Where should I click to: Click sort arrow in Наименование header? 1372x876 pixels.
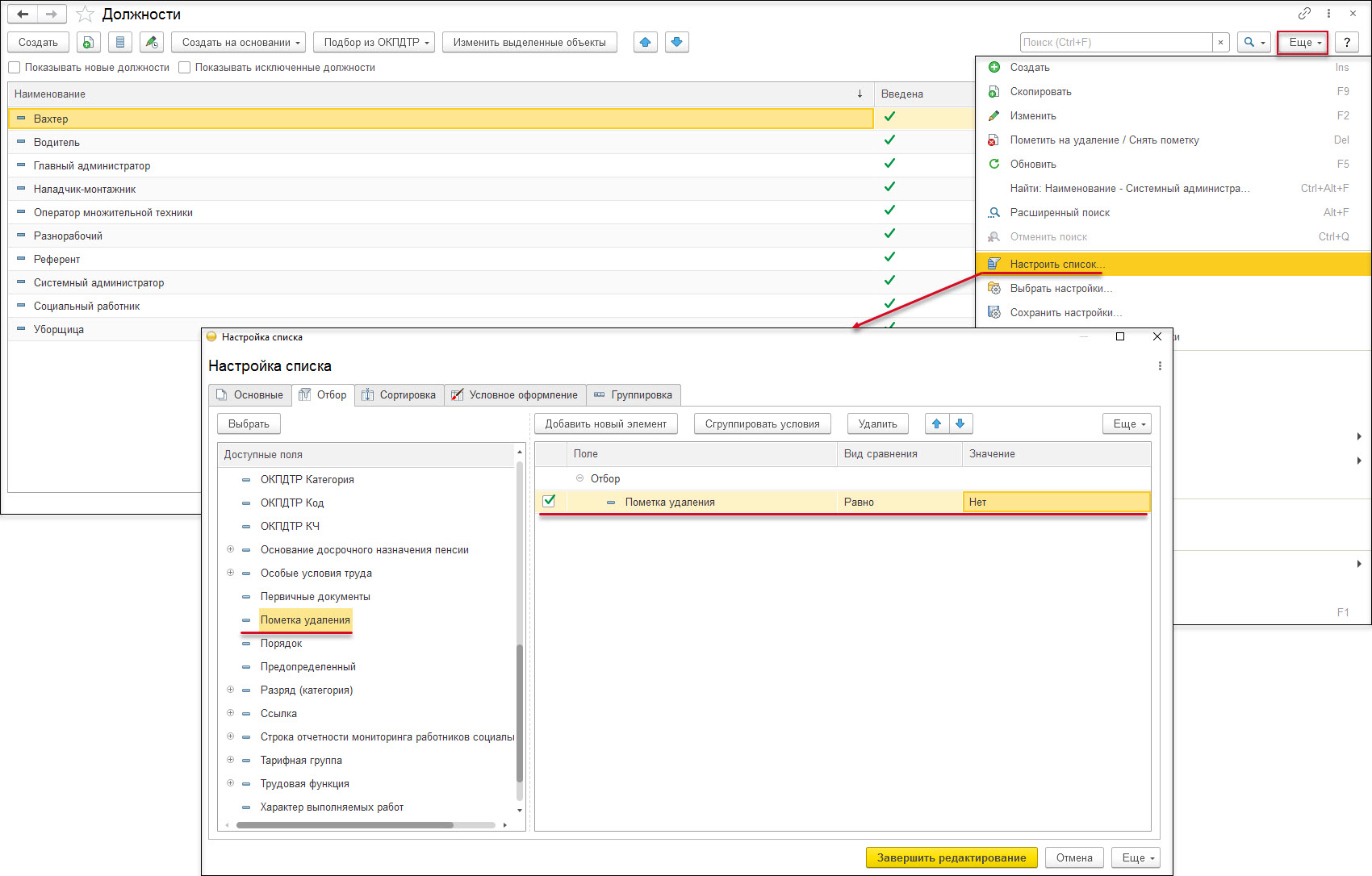pos(860,94)
